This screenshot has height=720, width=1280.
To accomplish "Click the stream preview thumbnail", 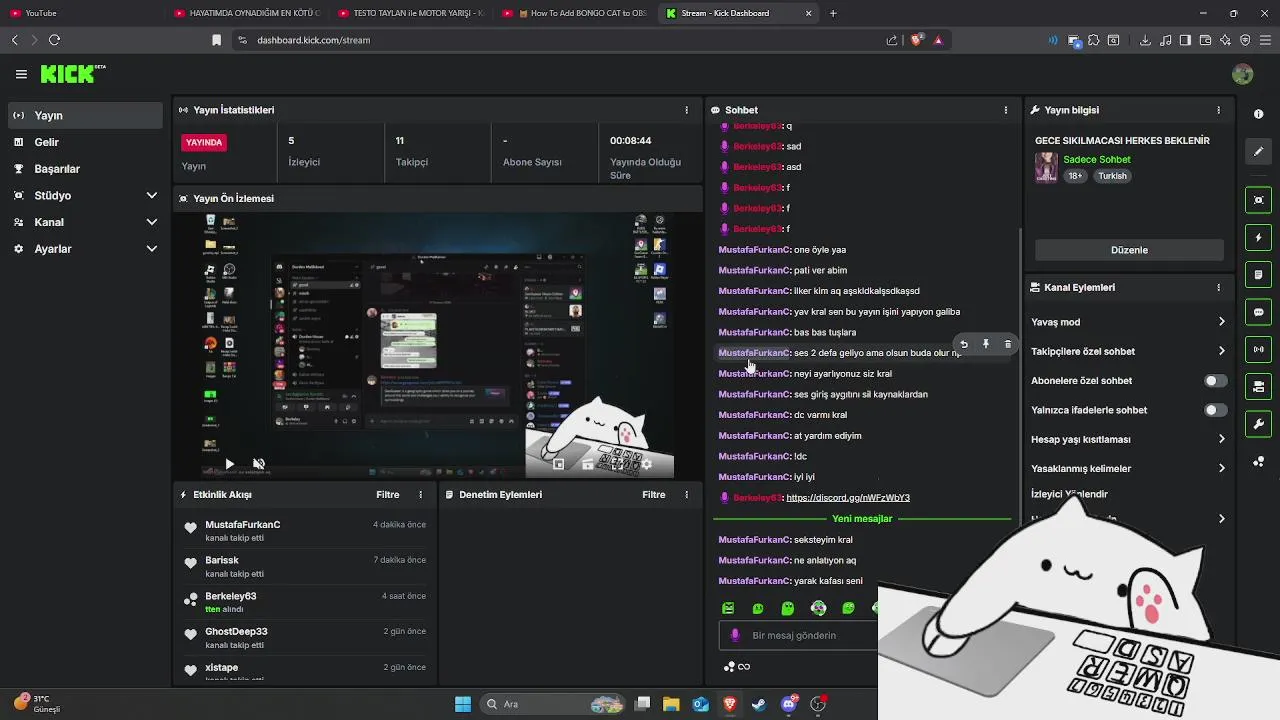I will (x=438, y=345).
